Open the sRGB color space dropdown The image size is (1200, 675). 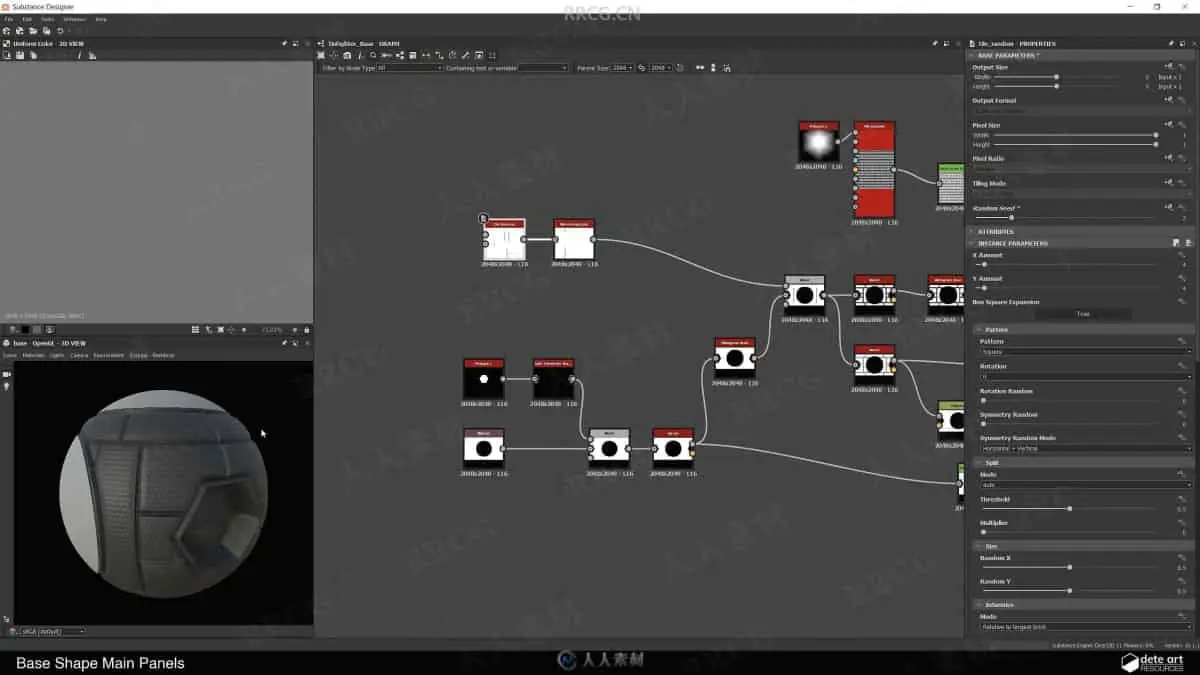coord(52,631)
